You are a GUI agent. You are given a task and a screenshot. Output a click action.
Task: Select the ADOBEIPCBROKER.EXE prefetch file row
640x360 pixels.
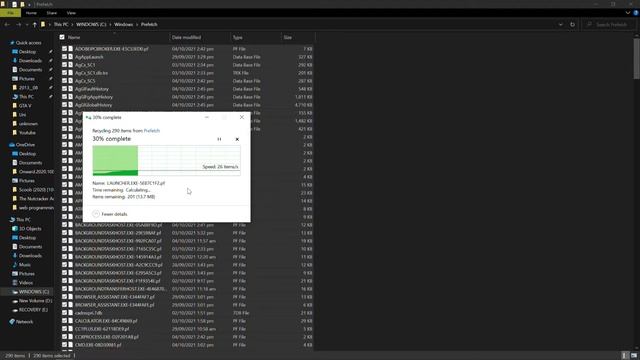click(x=187, y=49)
